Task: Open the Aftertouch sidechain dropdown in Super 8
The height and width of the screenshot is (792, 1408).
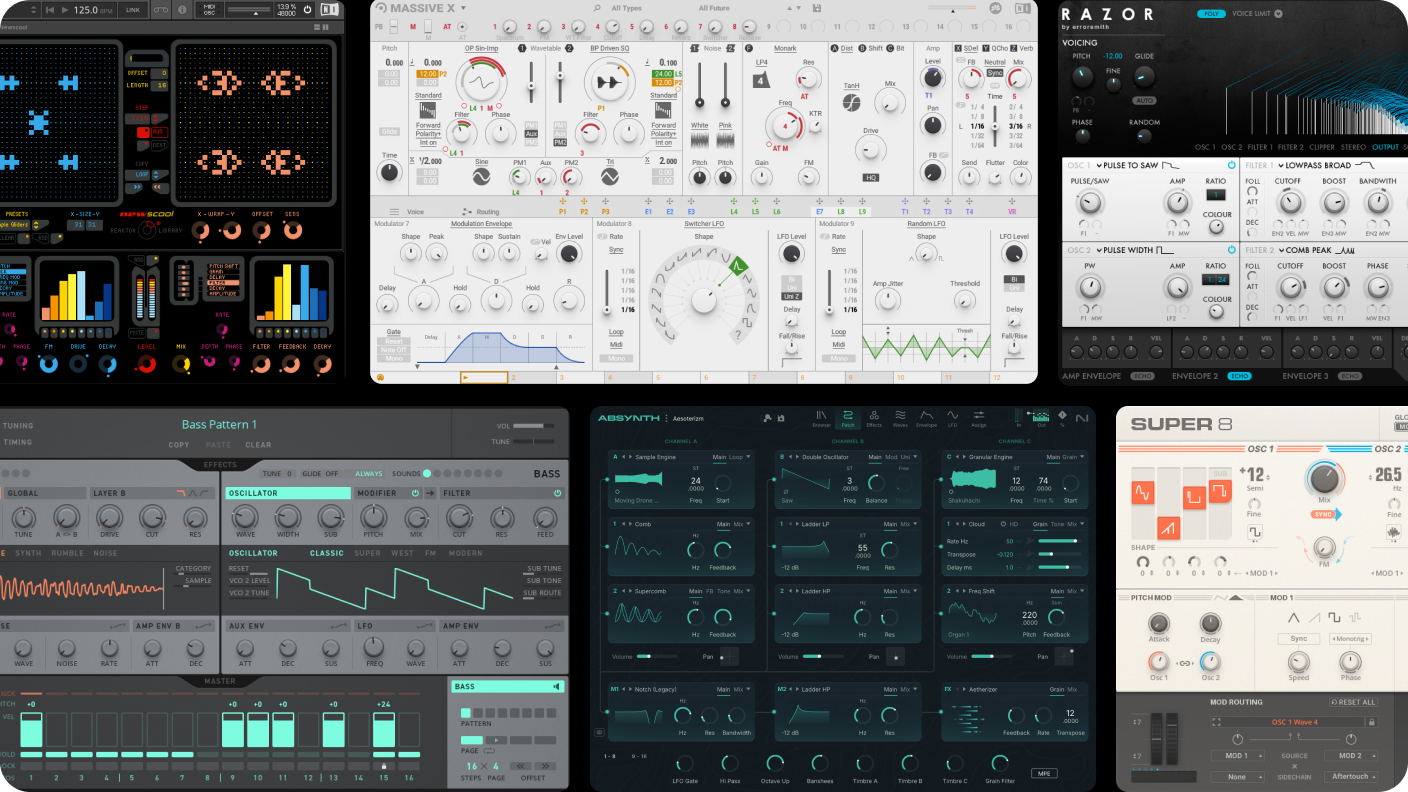Action: [1353, 777]
